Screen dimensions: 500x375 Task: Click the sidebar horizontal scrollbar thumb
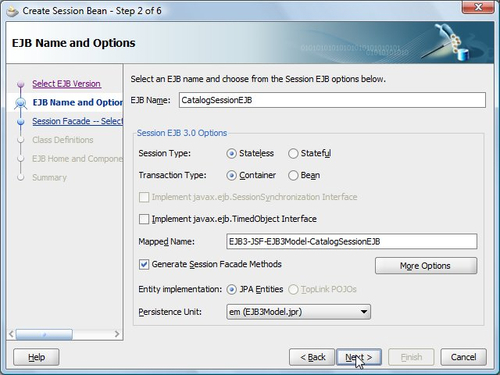point(44,334)
